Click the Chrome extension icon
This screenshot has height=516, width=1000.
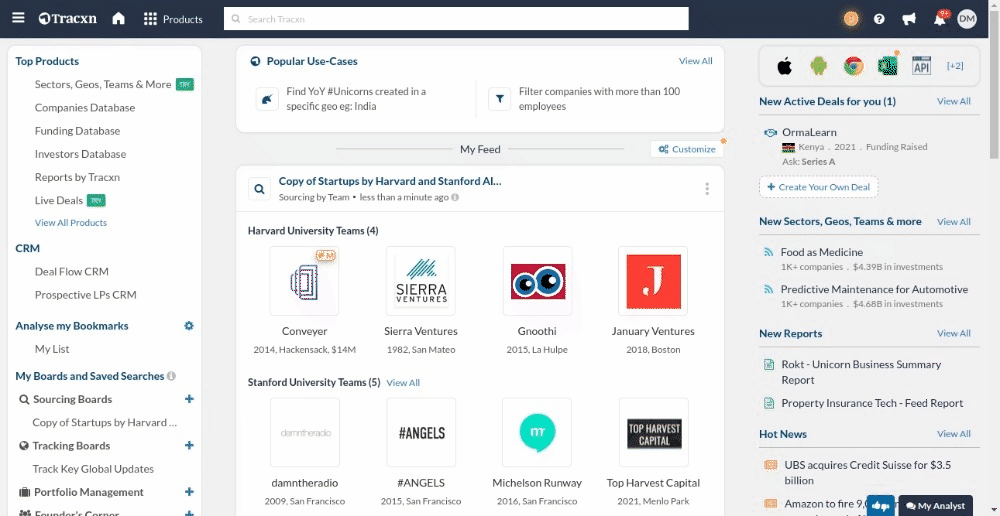[853, 66]
